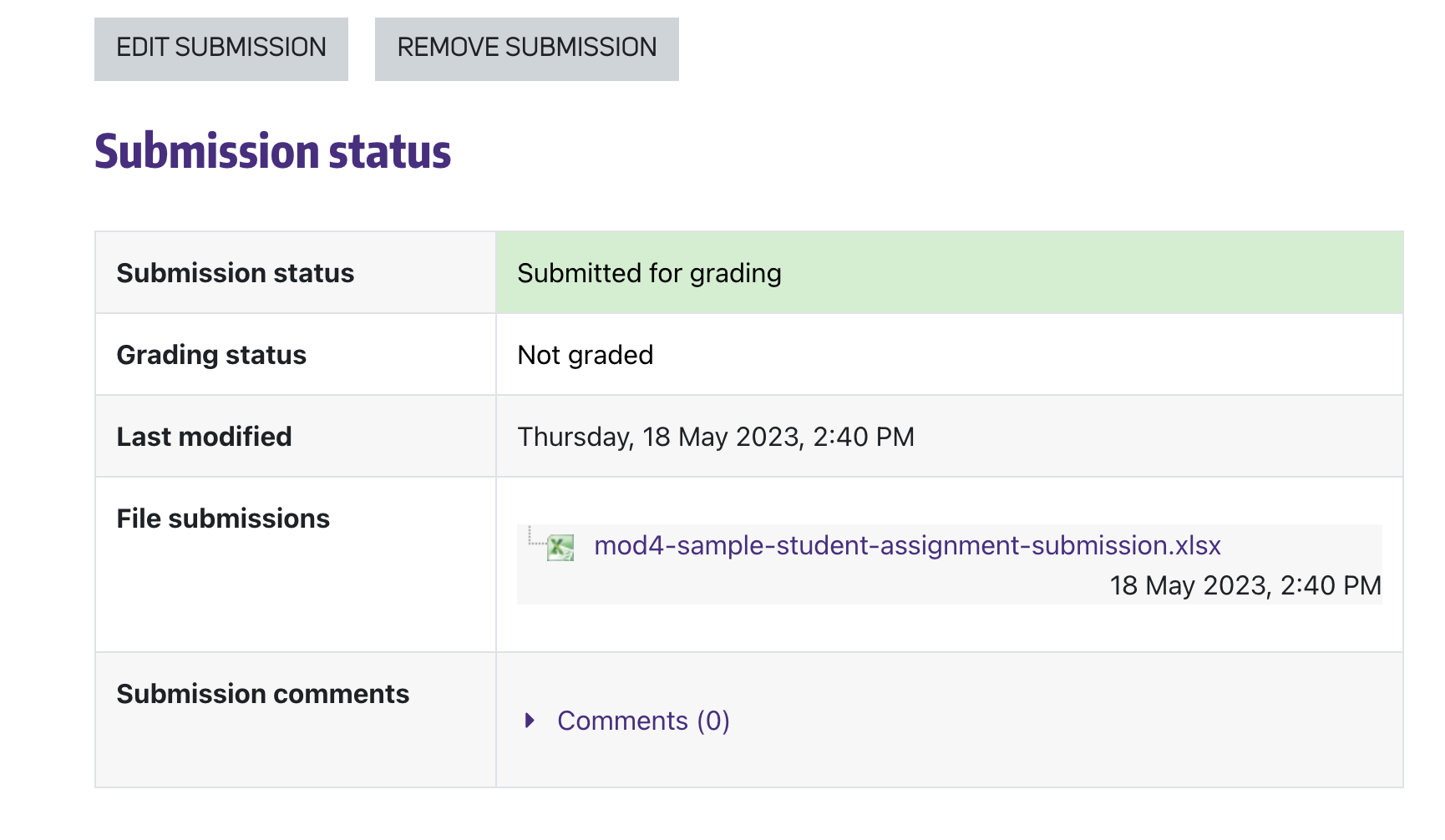Viewport: 1445px width, 840px height.
Task: Click the Grading status row label
Action: click(211, 355)
